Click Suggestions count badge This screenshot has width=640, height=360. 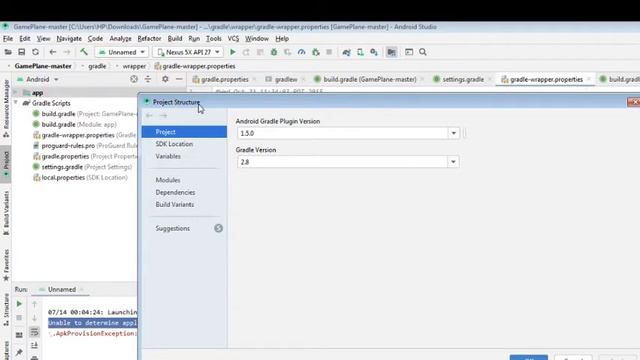tap(218, 228)
